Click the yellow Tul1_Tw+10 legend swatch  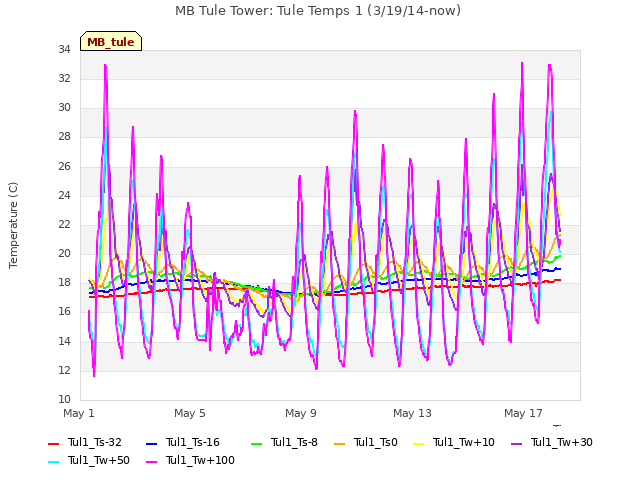419,443
